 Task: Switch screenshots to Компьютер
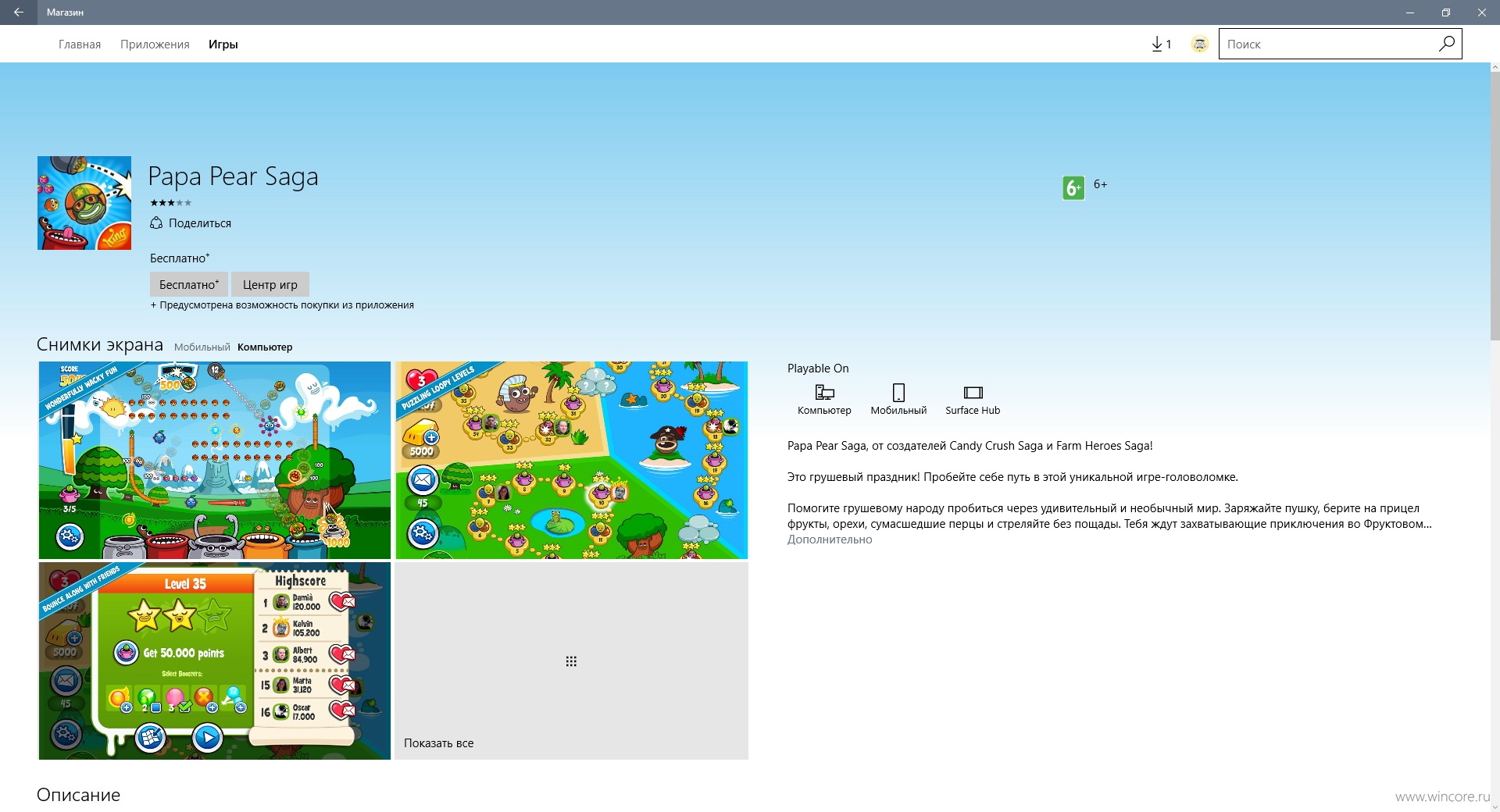coord(265,347)
